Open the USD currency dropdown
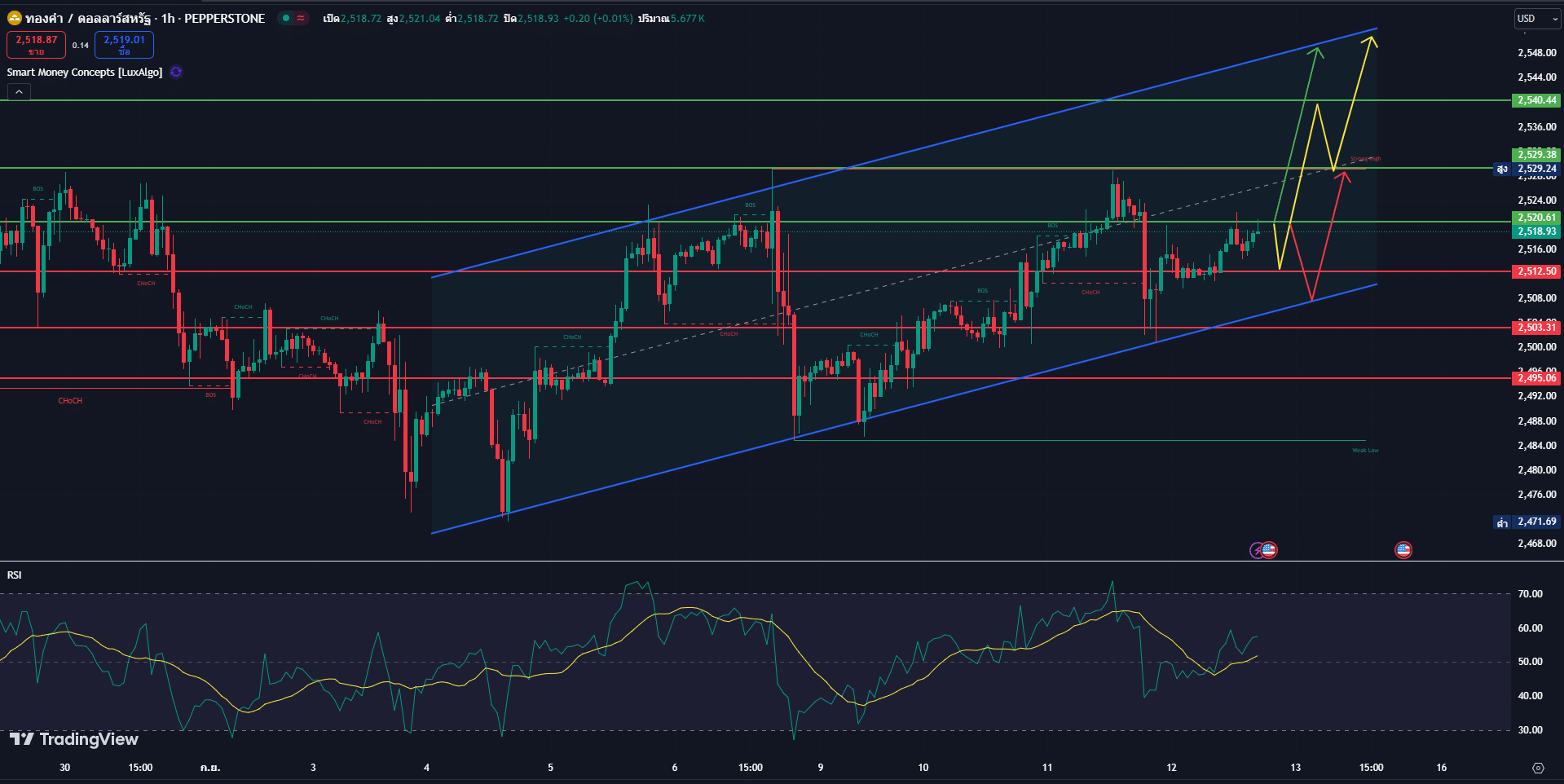1564x784 pixels. click(1537, 18)
